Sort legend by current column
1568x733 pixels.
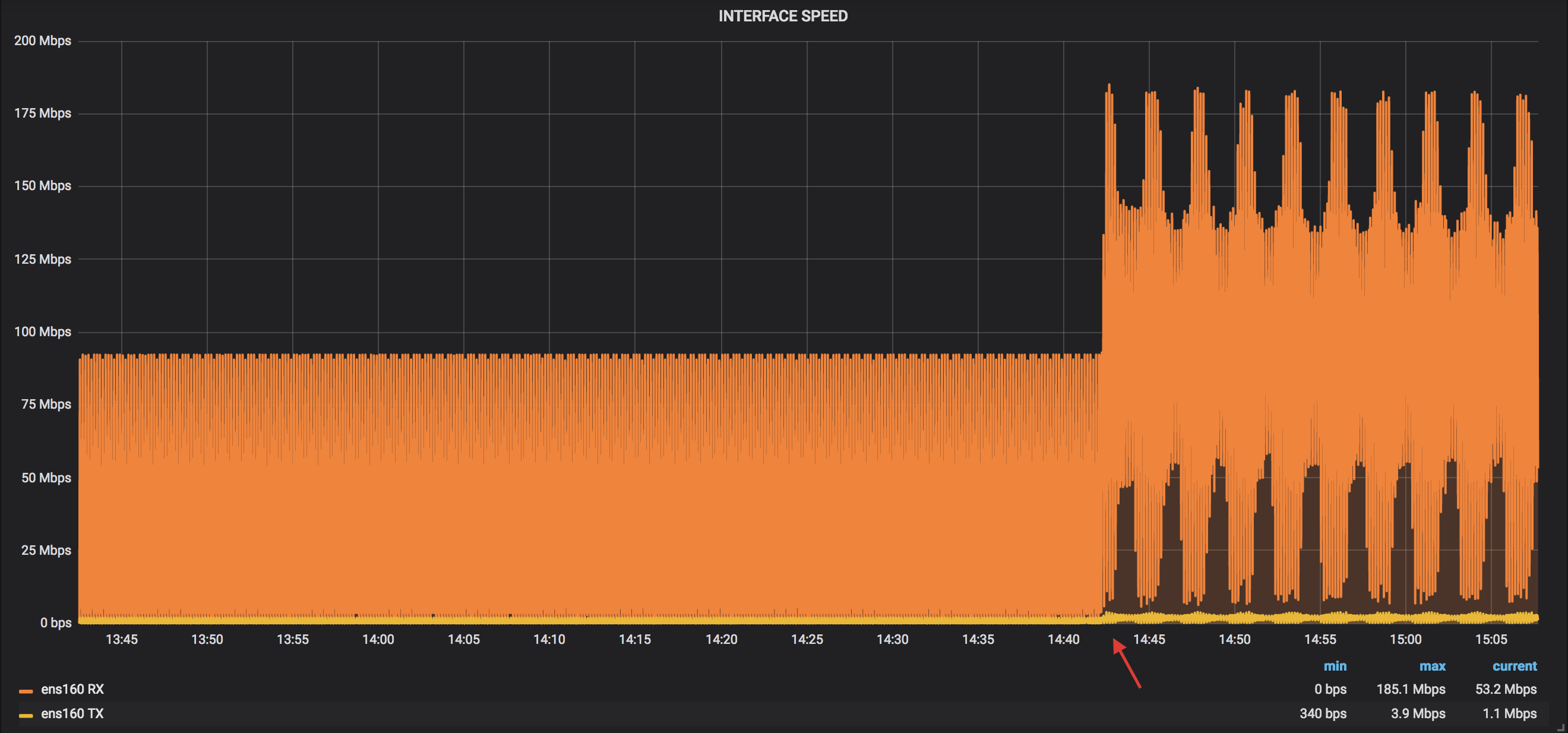(x=1515, y=666)
